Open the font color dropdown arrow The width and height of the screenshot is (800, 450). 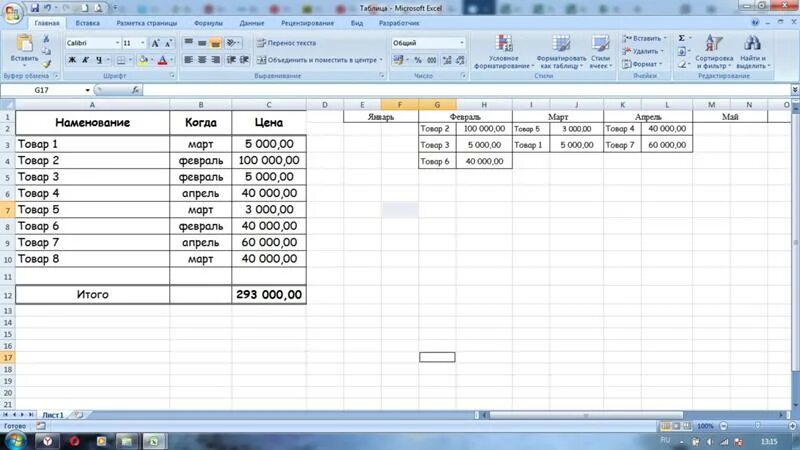click(x=171, y=60)
